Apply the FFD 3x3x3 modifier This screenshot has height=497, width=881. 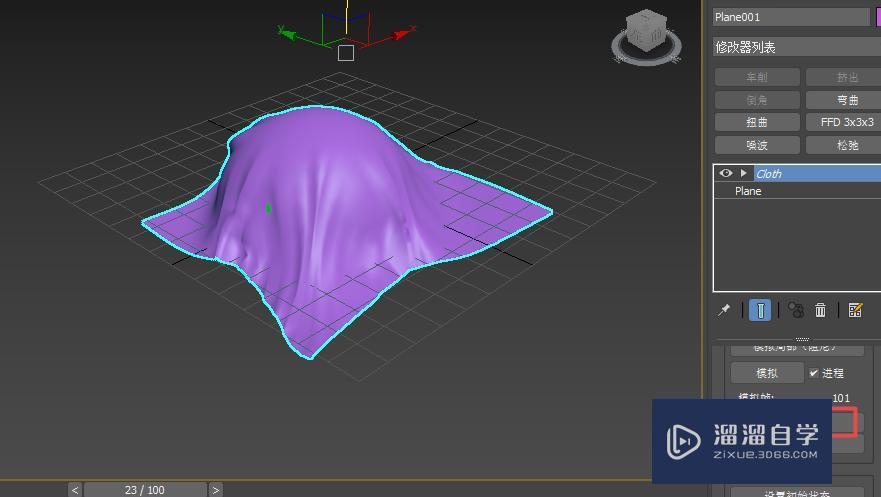pyautogui.click(x=844, y=122)
